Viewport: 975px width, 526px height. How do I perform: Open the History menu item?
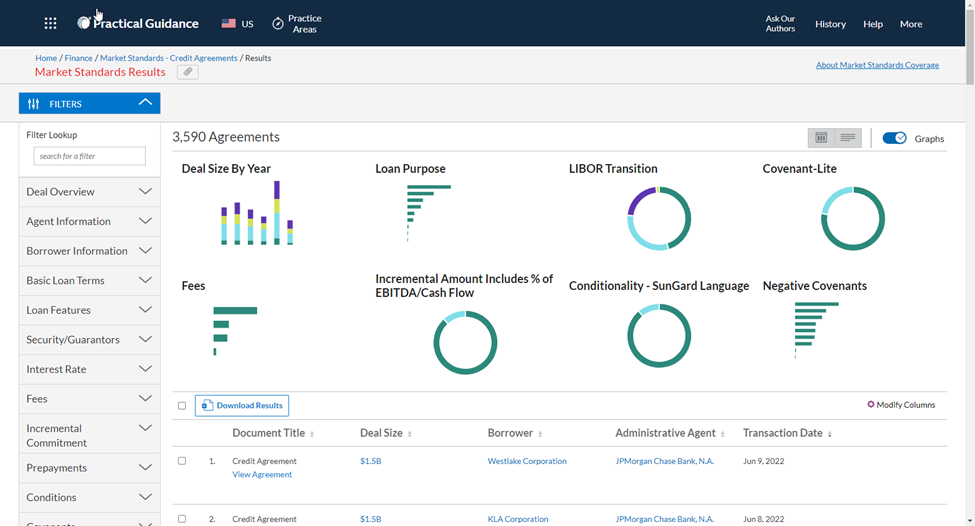pos(830,24)
